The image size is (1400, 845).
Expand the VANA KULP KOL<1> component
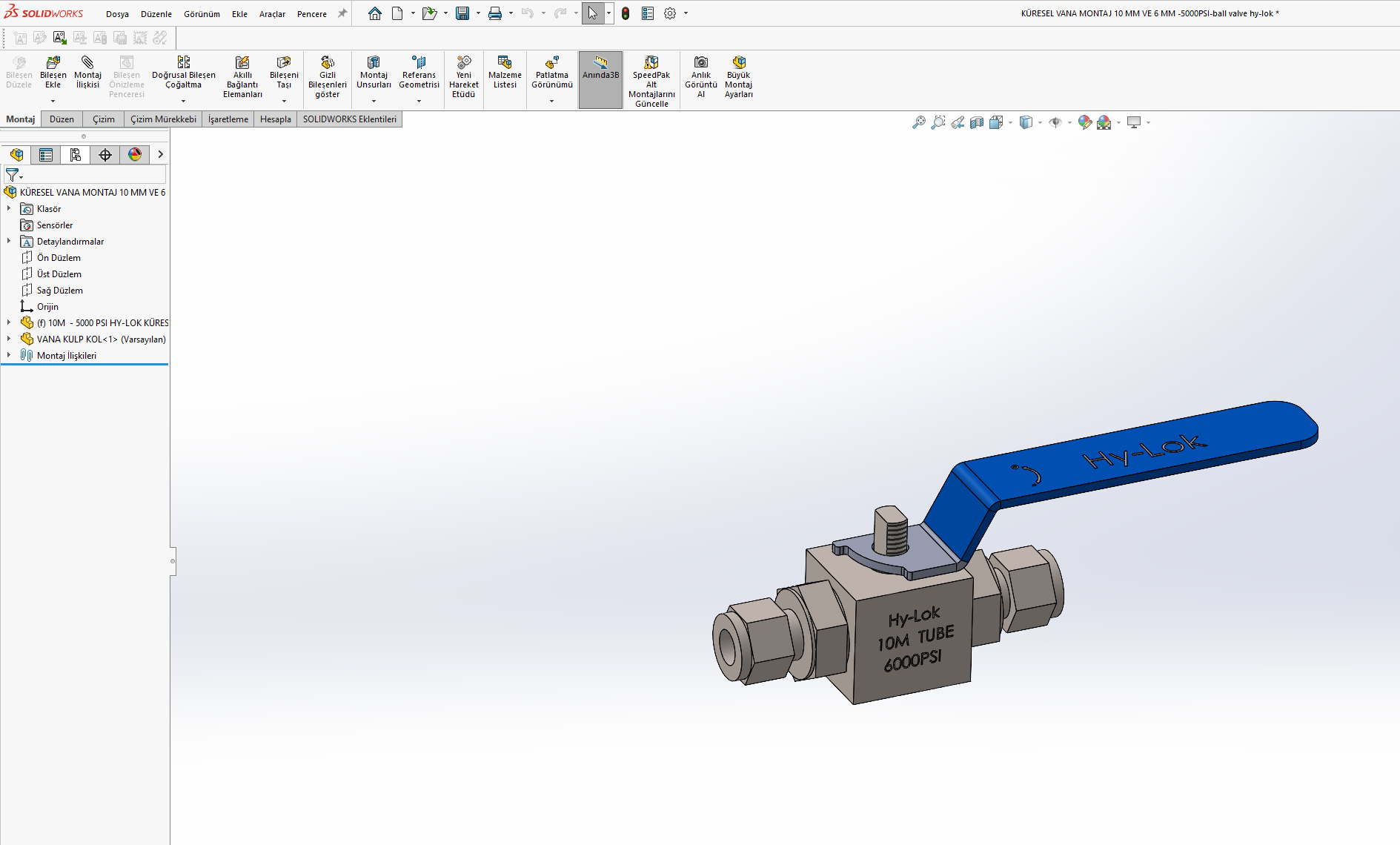click(9, 339)
